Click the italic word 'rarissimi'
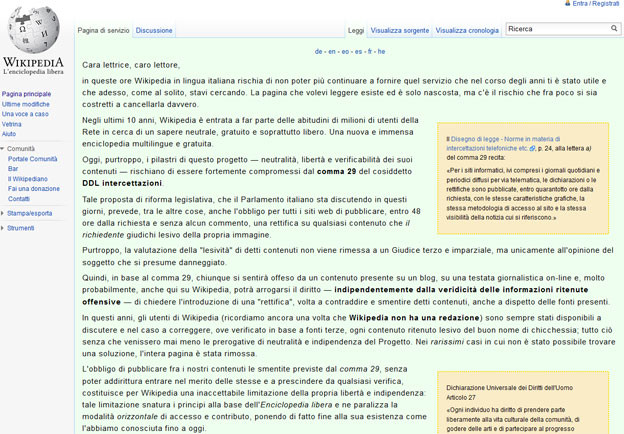The height and width of the screenshot is (434, 624). pyautogui.click(x=447, y=342)
